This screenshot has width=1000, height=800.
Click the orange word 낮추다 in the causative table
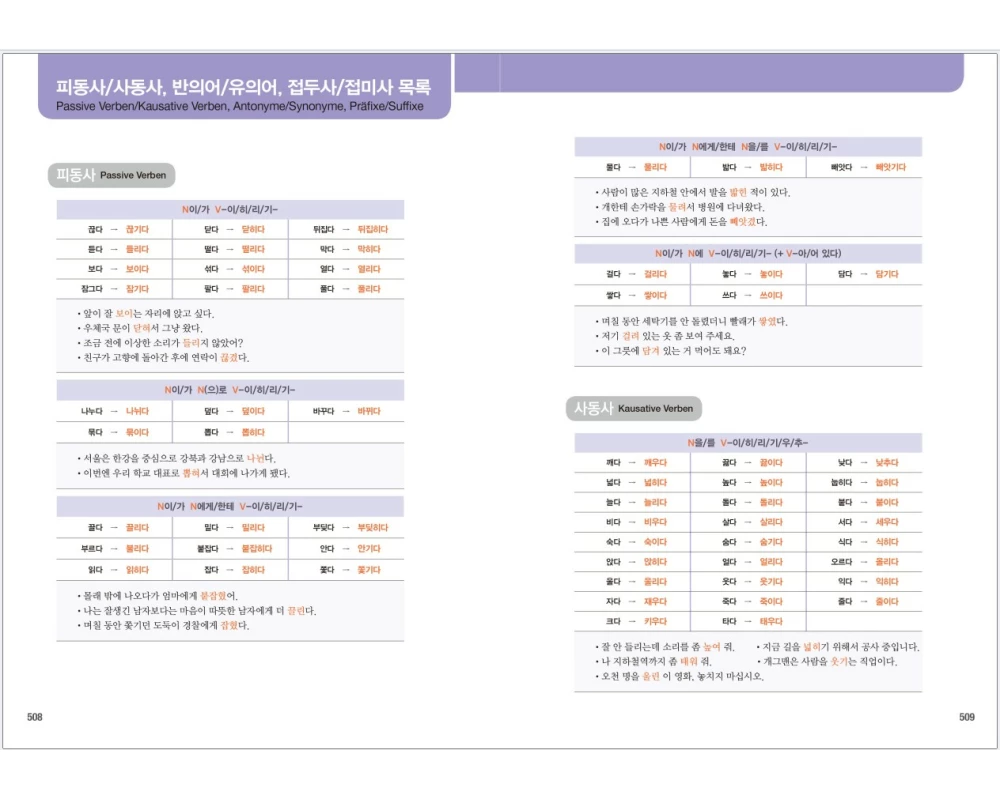click(x=887, y=463)
